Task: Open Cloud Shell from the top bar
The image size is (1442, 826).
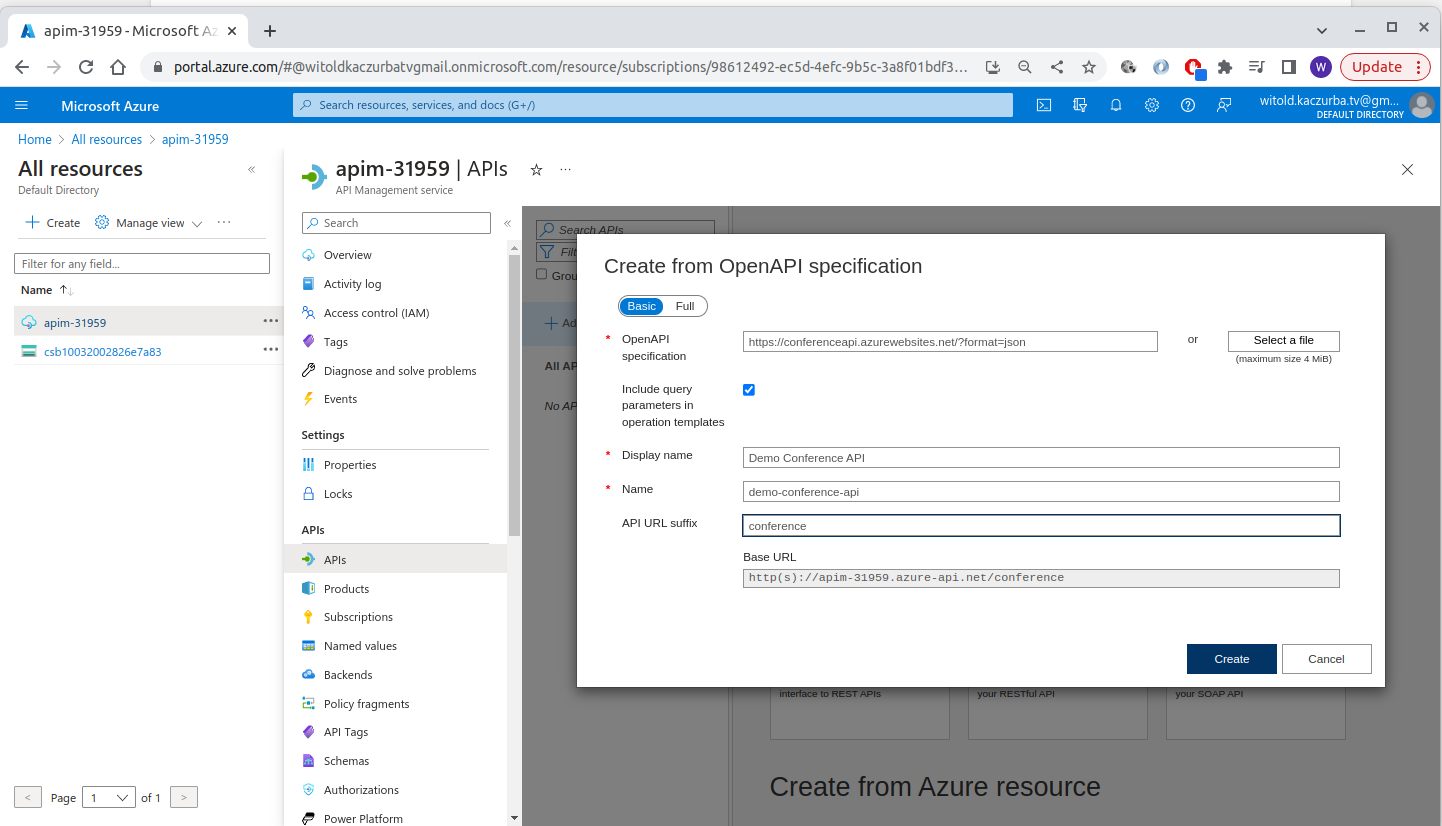Action: [x=1044, y=105]
